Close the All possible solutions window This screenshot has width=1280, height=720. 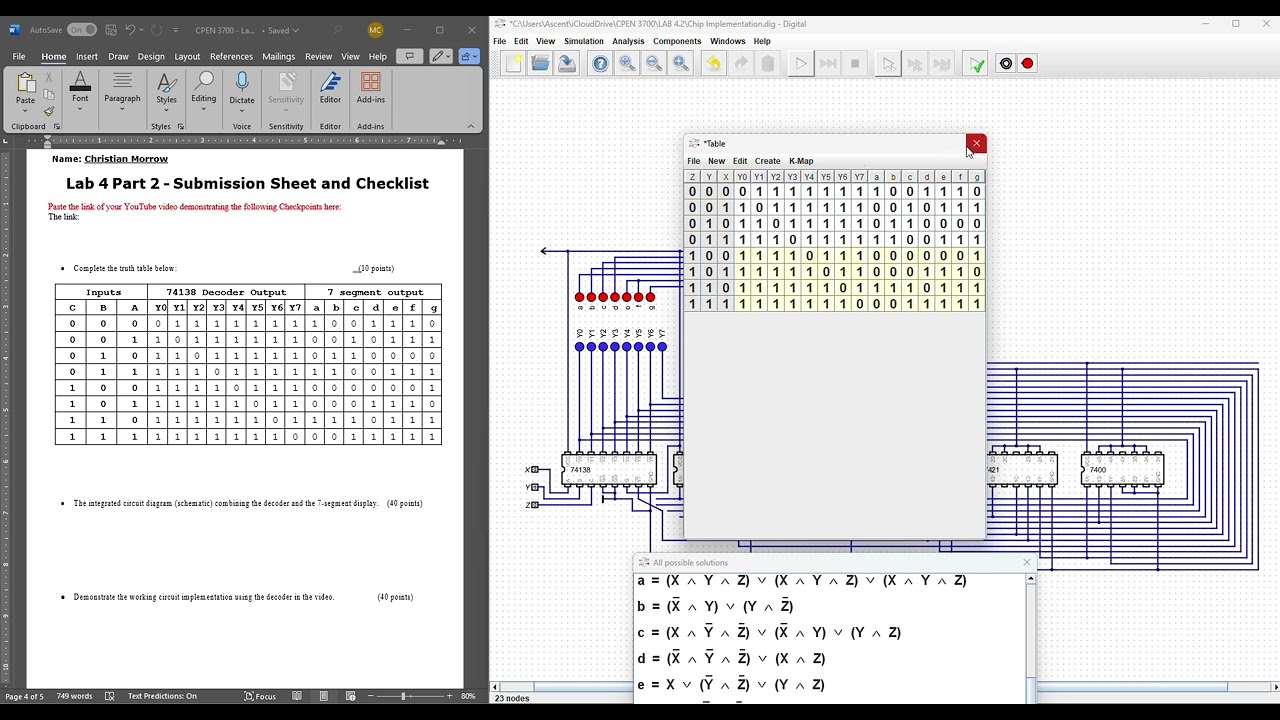[x=1026, y=563]
